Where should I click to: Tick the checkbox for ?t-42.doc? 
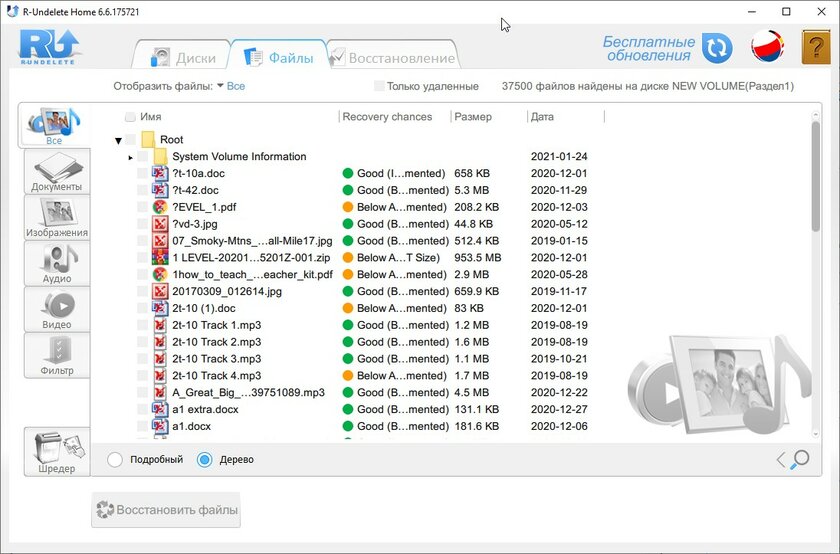142,190
